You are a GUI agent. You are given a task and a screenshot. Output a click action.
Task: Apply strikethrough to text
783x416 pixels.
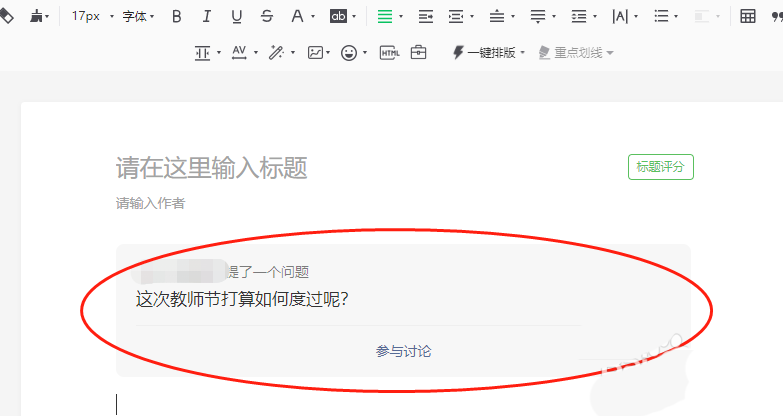coord(266,16)
